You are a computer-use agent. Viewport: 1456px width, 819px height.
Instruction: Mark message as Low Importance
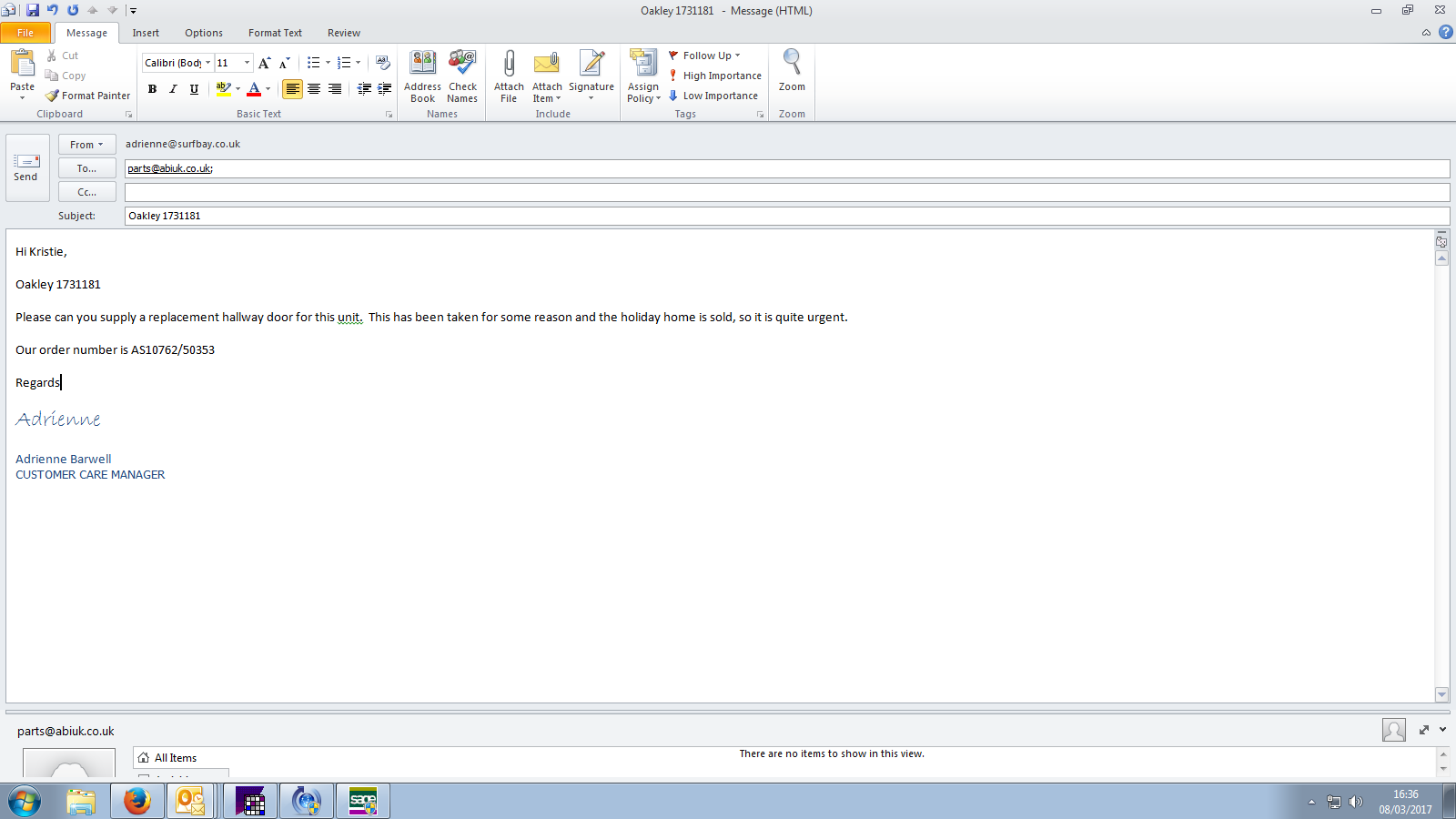713,96
